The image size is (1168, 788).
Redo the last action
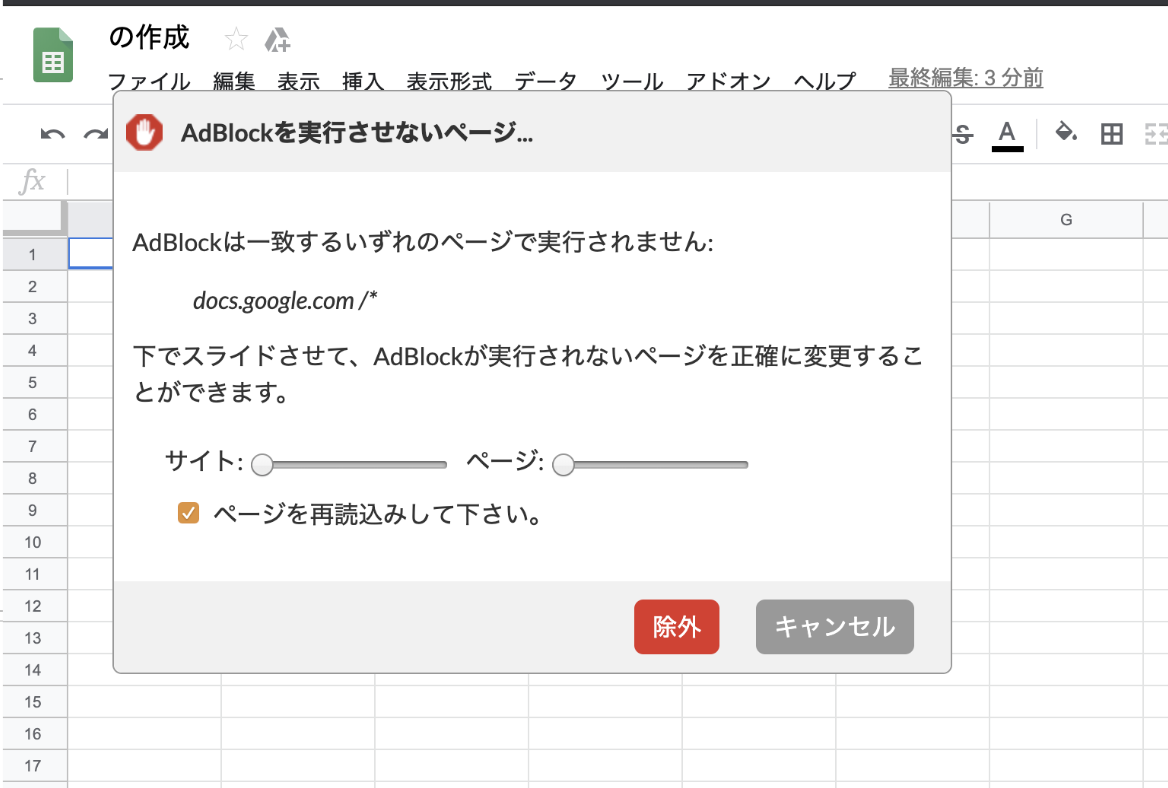[x=95, y=134]
